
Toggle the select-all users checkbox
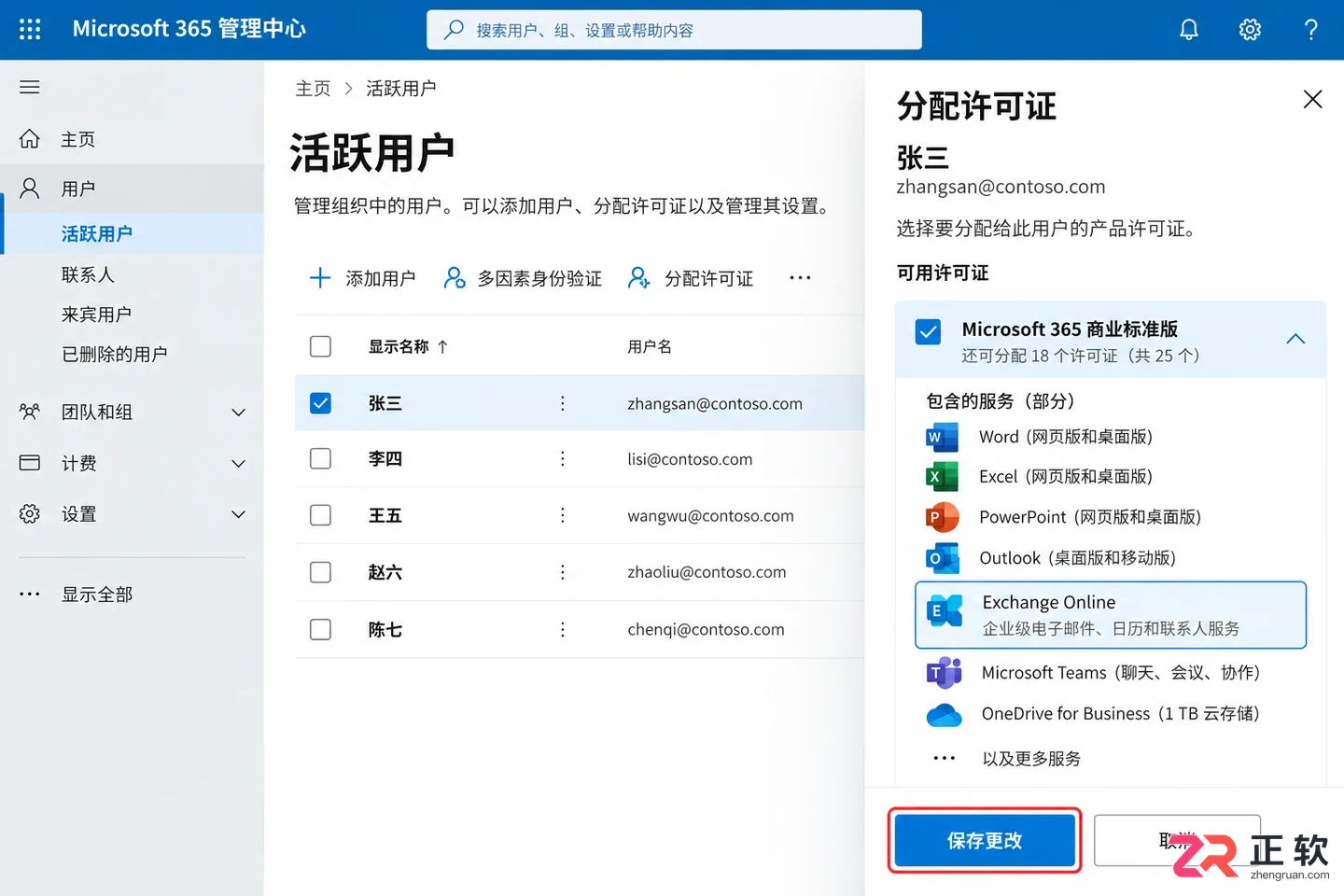pos(320,346)
